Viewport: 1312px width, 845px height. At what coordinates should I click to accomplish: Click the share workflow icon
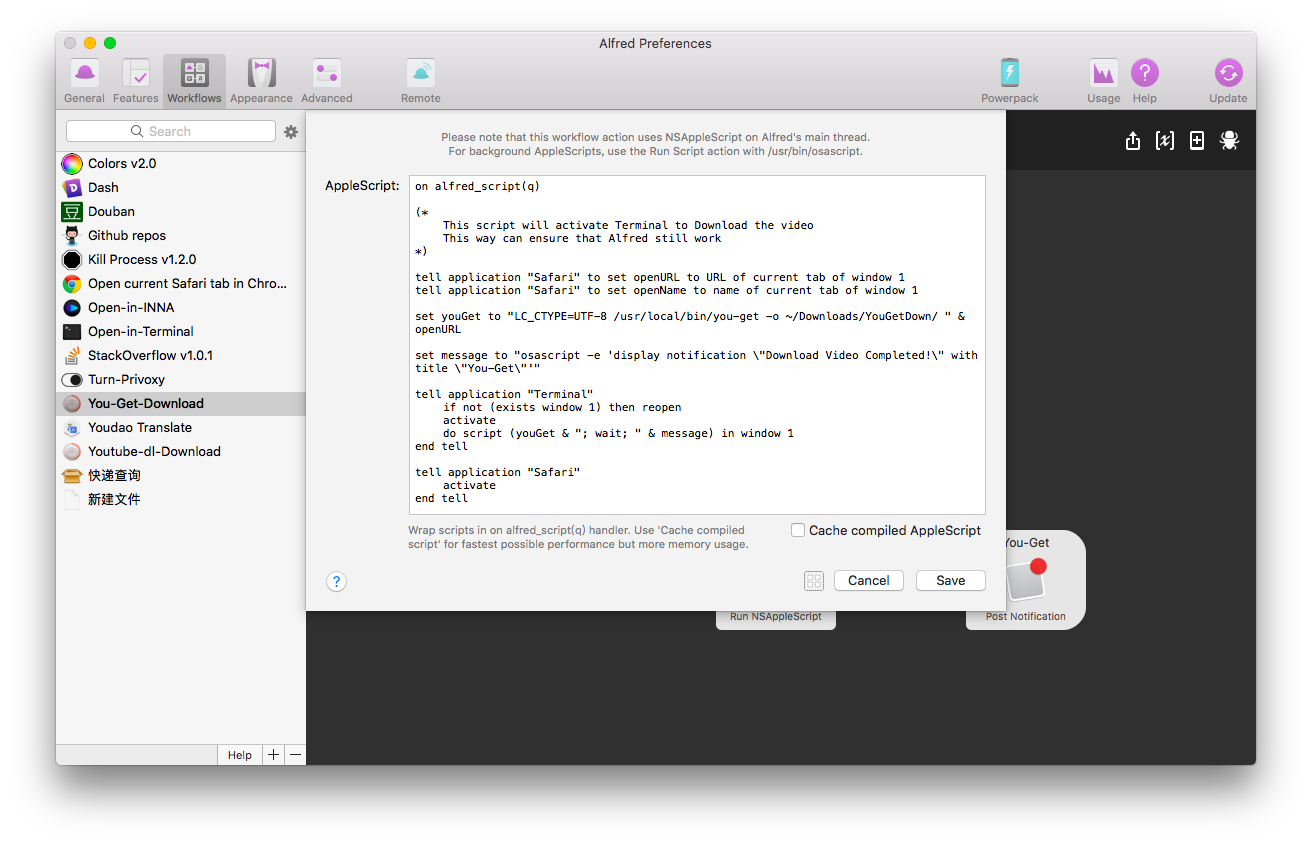point(1133,141)
